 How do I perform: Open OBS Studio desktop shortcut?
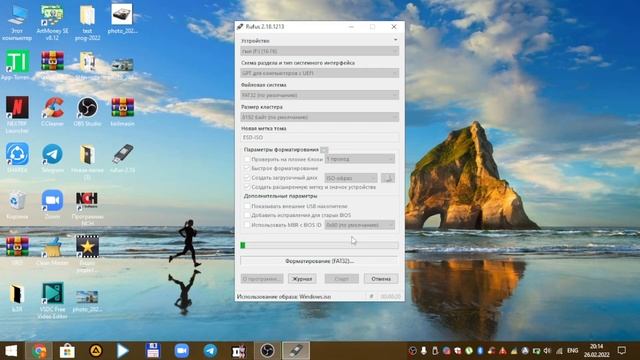coord(87,111)
